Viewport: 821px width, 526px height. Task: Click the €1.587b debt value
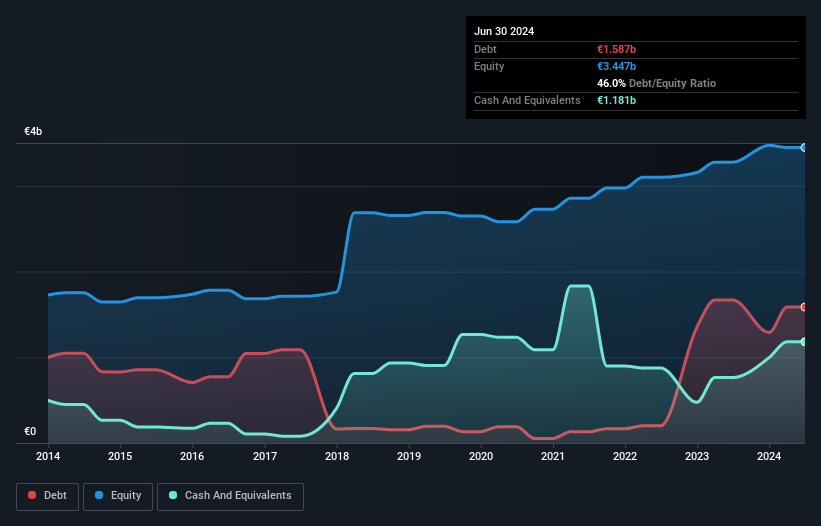616,49
